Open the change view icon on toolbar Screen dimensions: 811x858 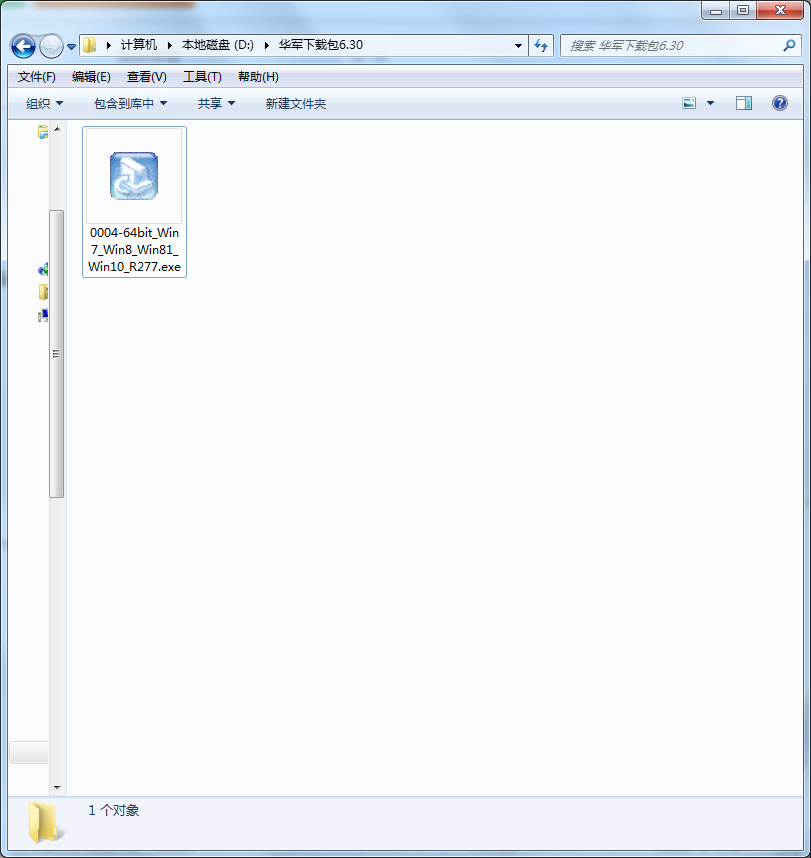(x=688, y=103)
